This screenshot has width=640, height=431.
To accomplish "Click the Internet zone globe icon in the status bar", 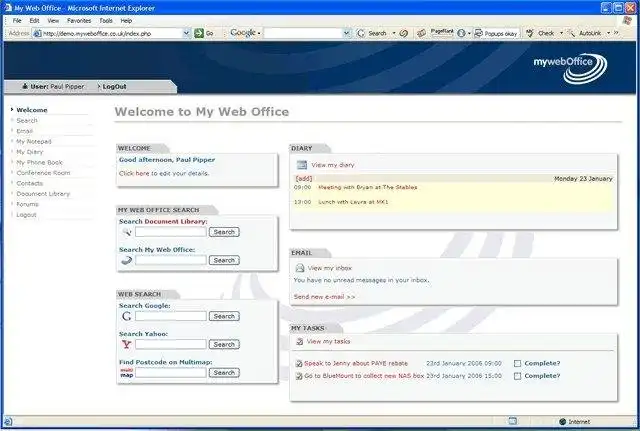I will 562,422.
